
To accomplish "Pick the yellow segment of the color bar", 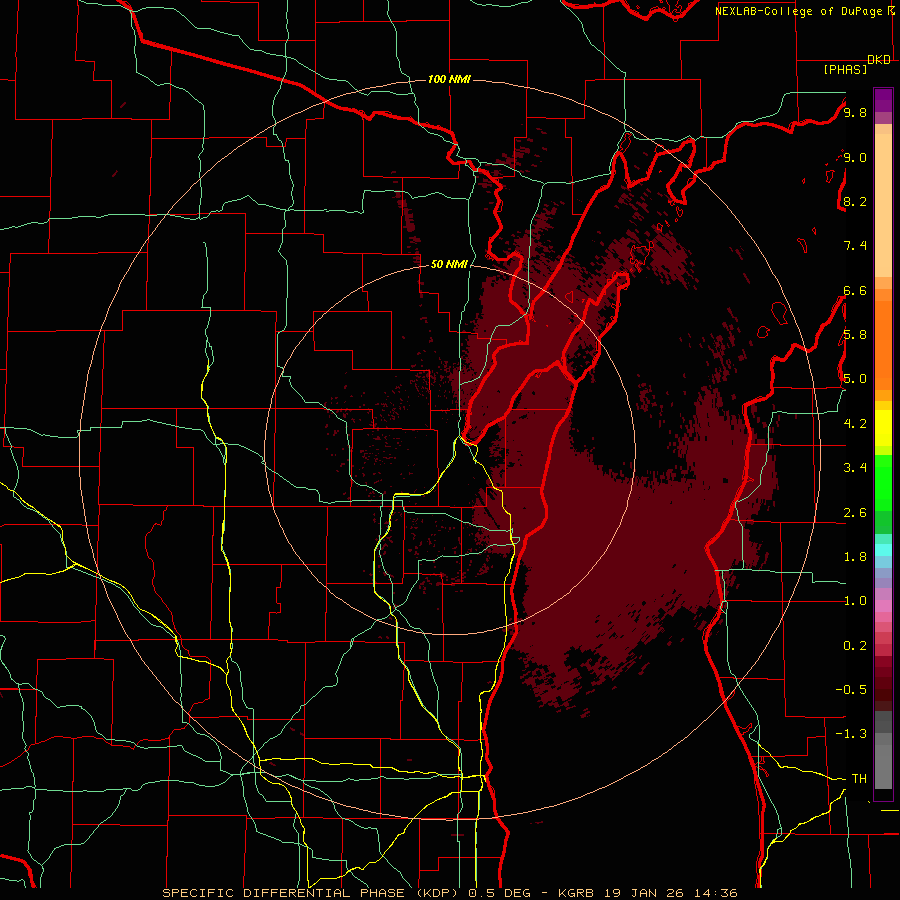I will (x=883, y=428).
